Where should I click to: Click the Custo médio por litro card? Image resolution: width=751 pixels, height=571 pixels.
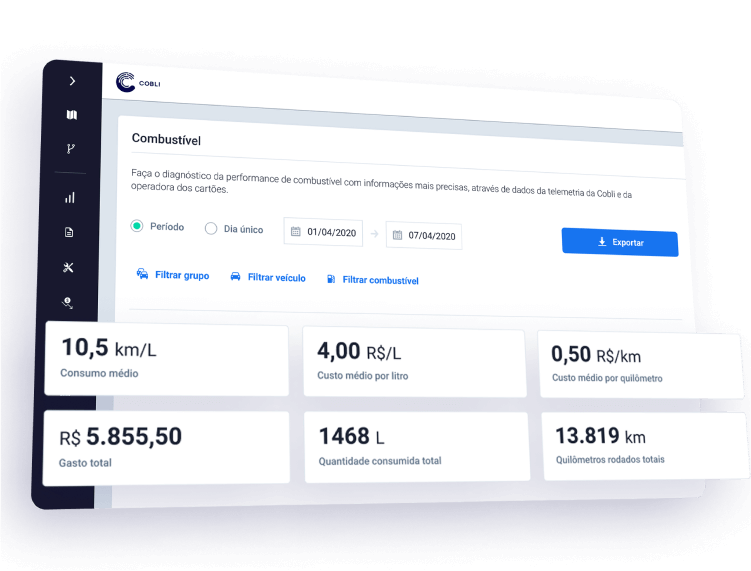(414, 362)
